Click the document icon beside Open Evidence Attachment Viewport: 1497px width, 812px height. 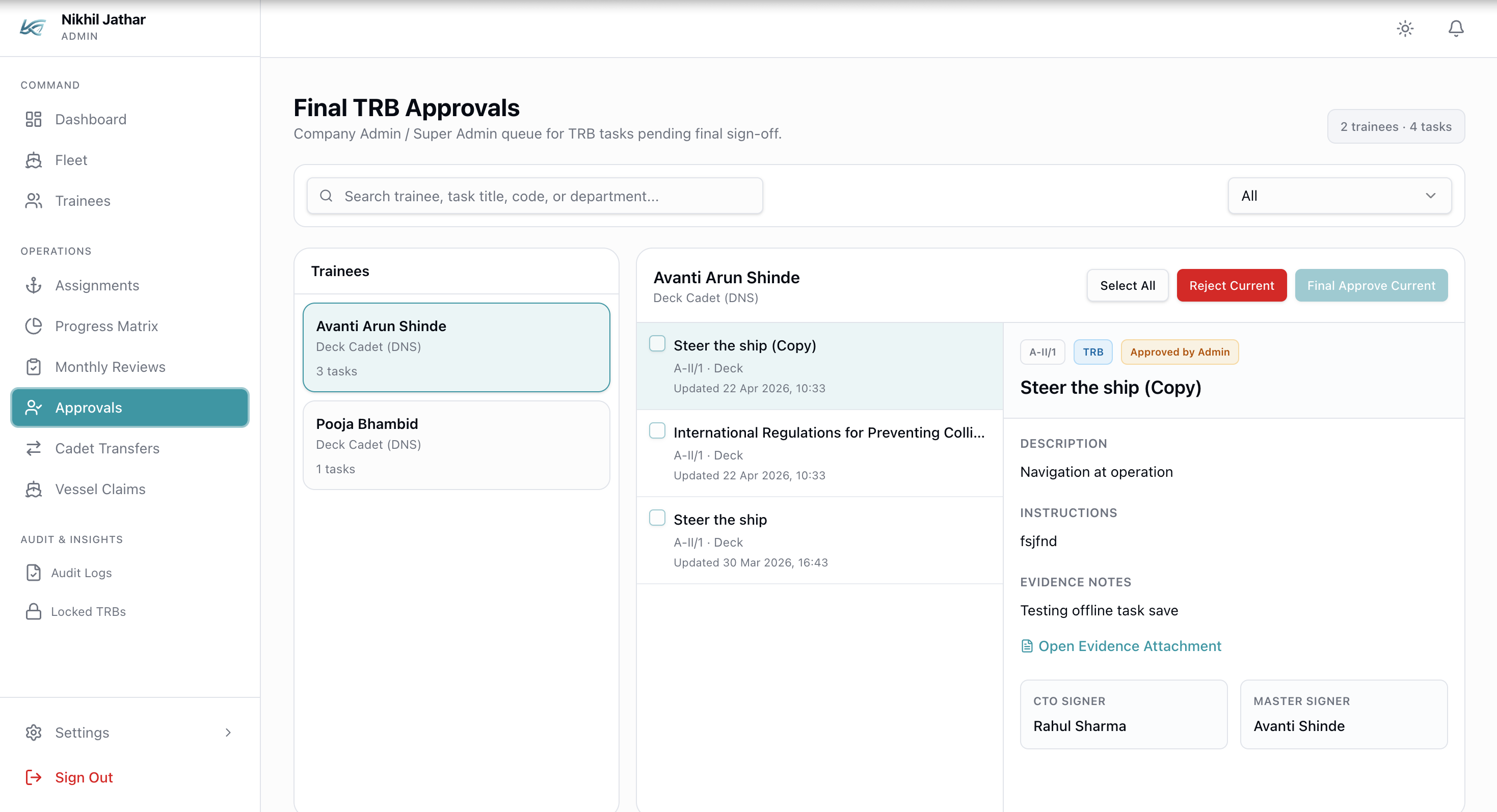coord(1027,646)
